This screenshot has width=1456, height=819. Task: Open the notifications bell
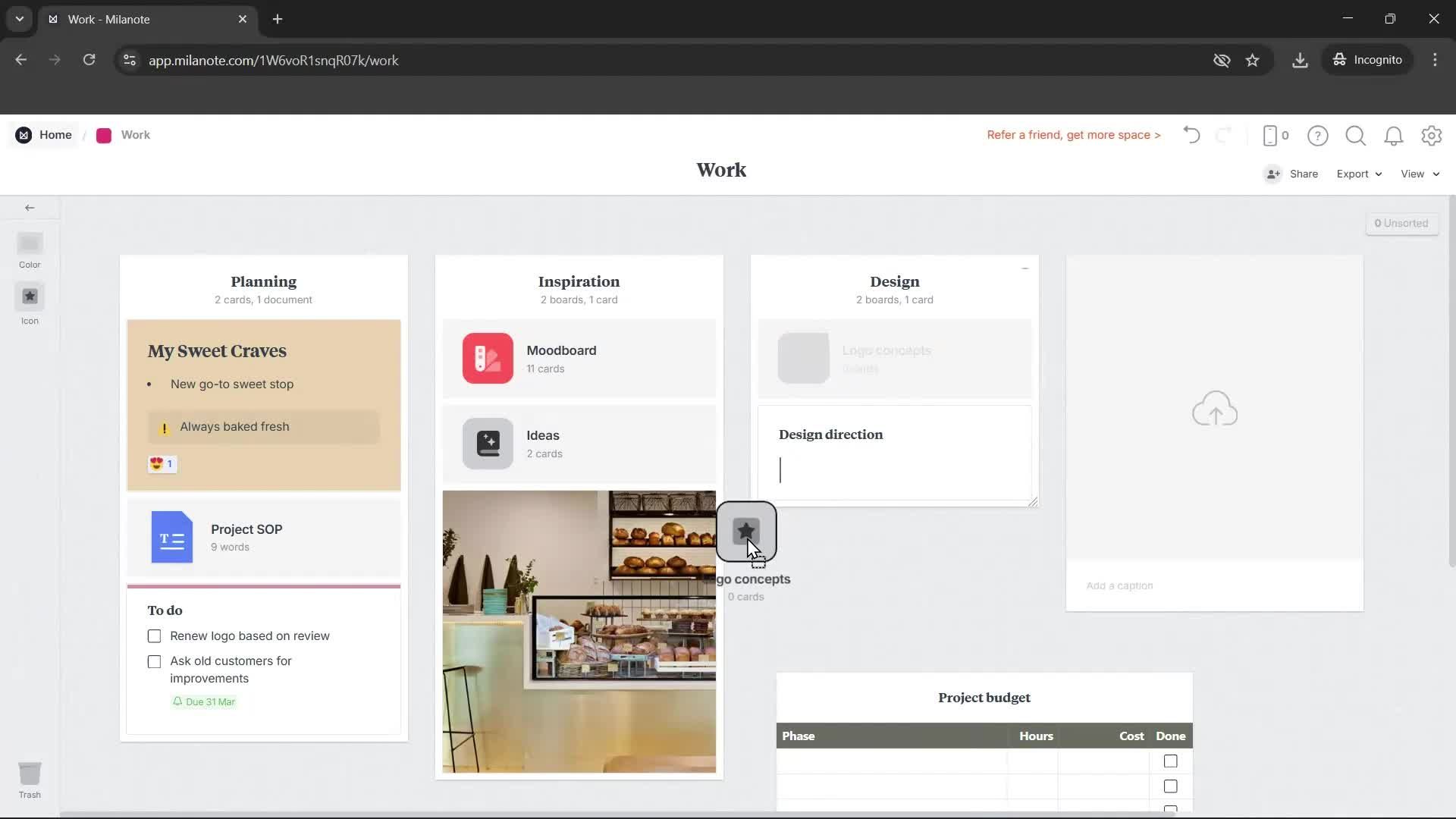tap(1394, 135)
